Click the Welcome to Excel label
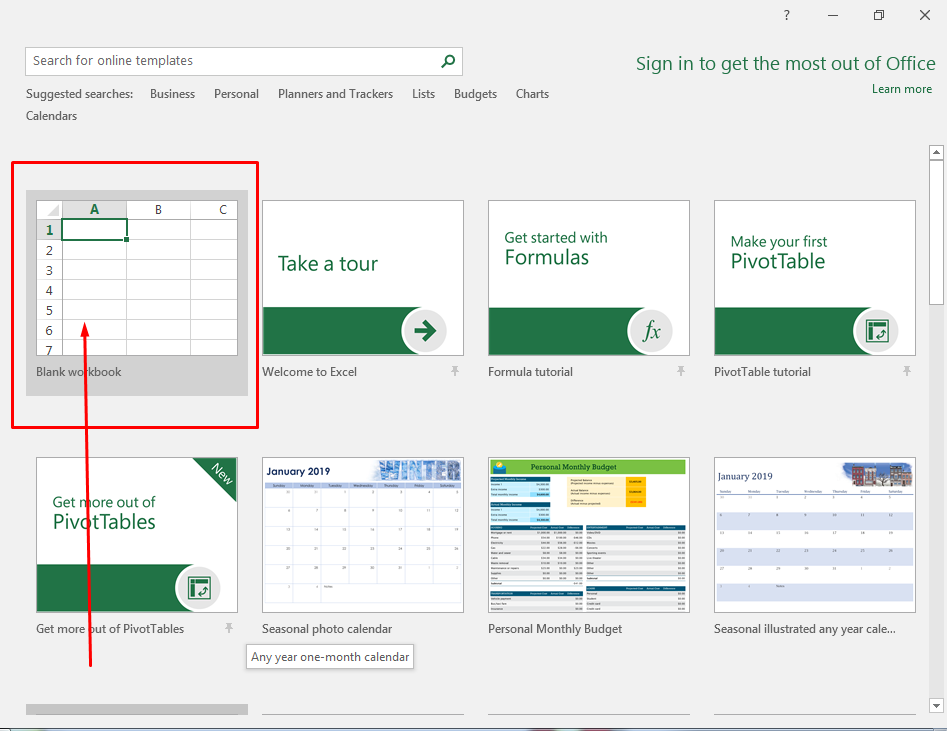947x731 pixels. (x=309, y=372)
